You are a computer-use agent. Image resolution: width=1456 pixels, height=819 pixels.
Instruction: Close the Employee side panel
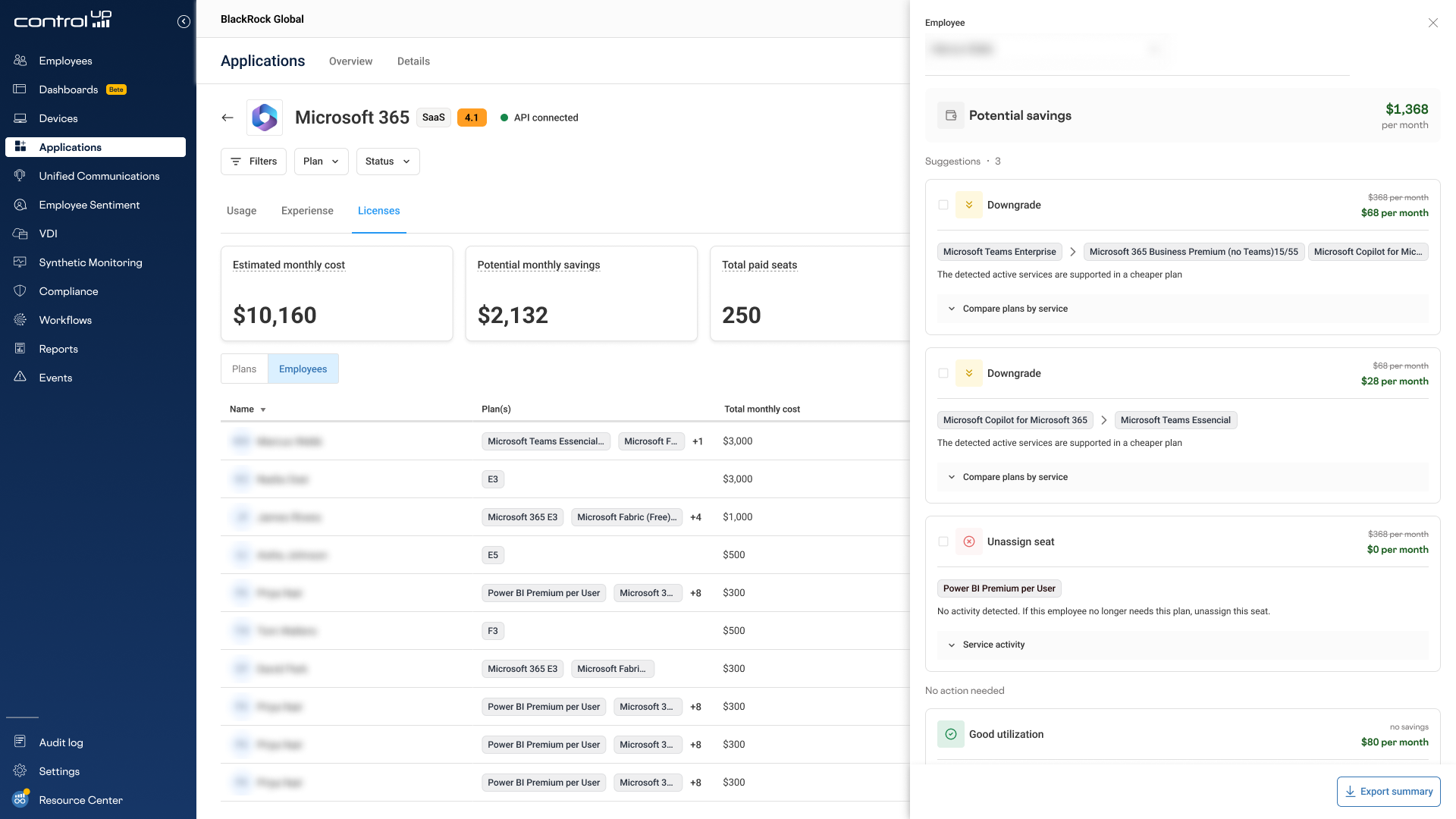1432,23
